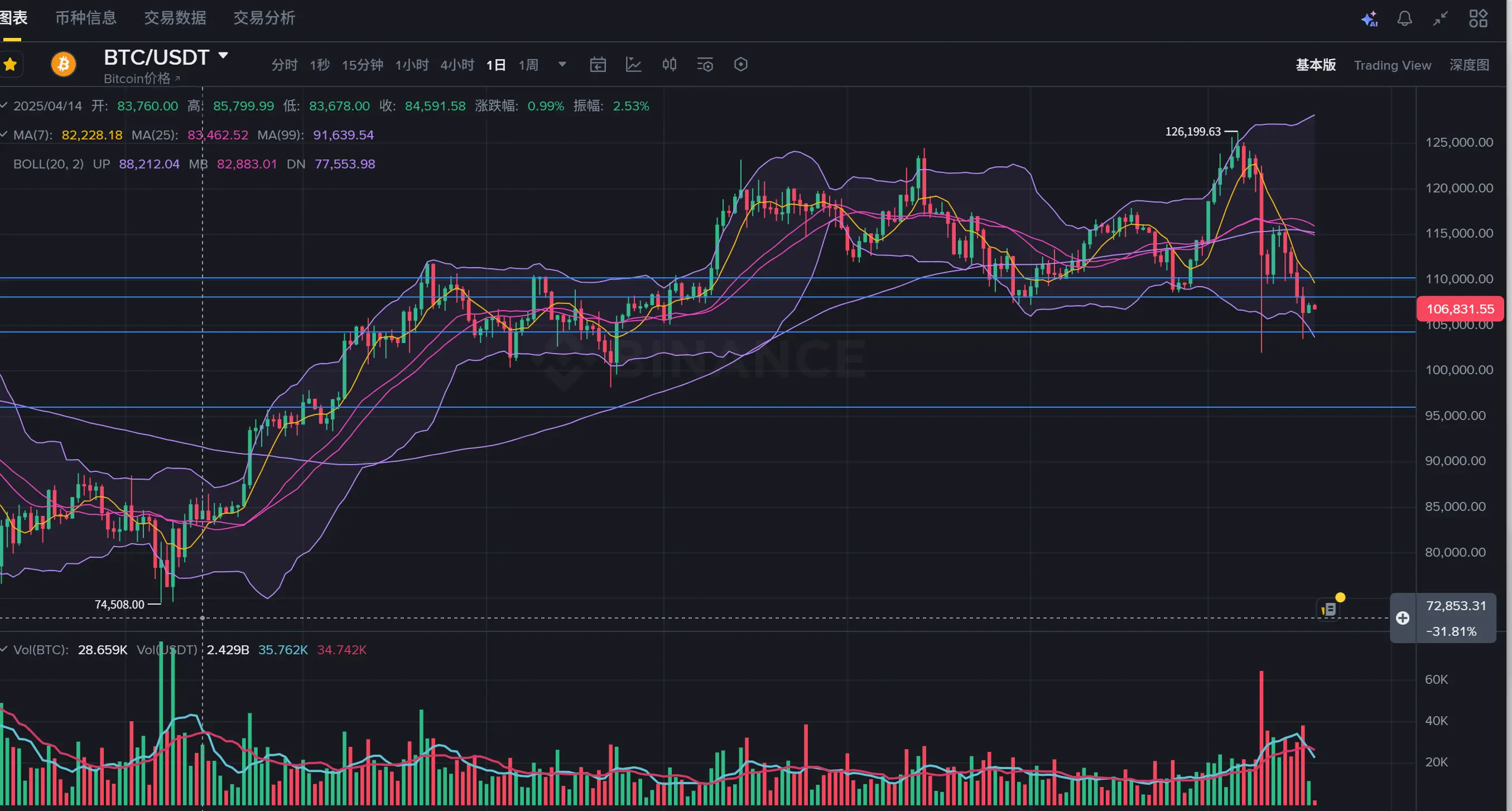
Task: Collapse the MA(7) indicator row chevron
Action: 4,134
